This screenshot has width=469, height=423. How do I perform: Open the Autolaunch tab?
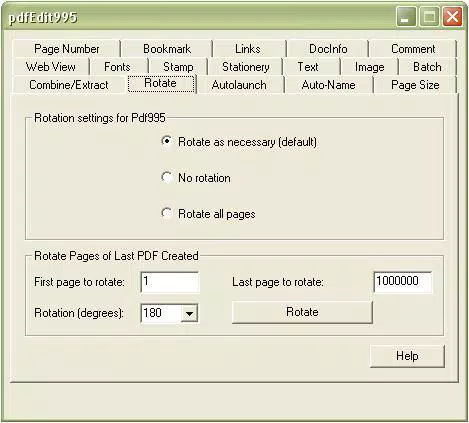239,85
